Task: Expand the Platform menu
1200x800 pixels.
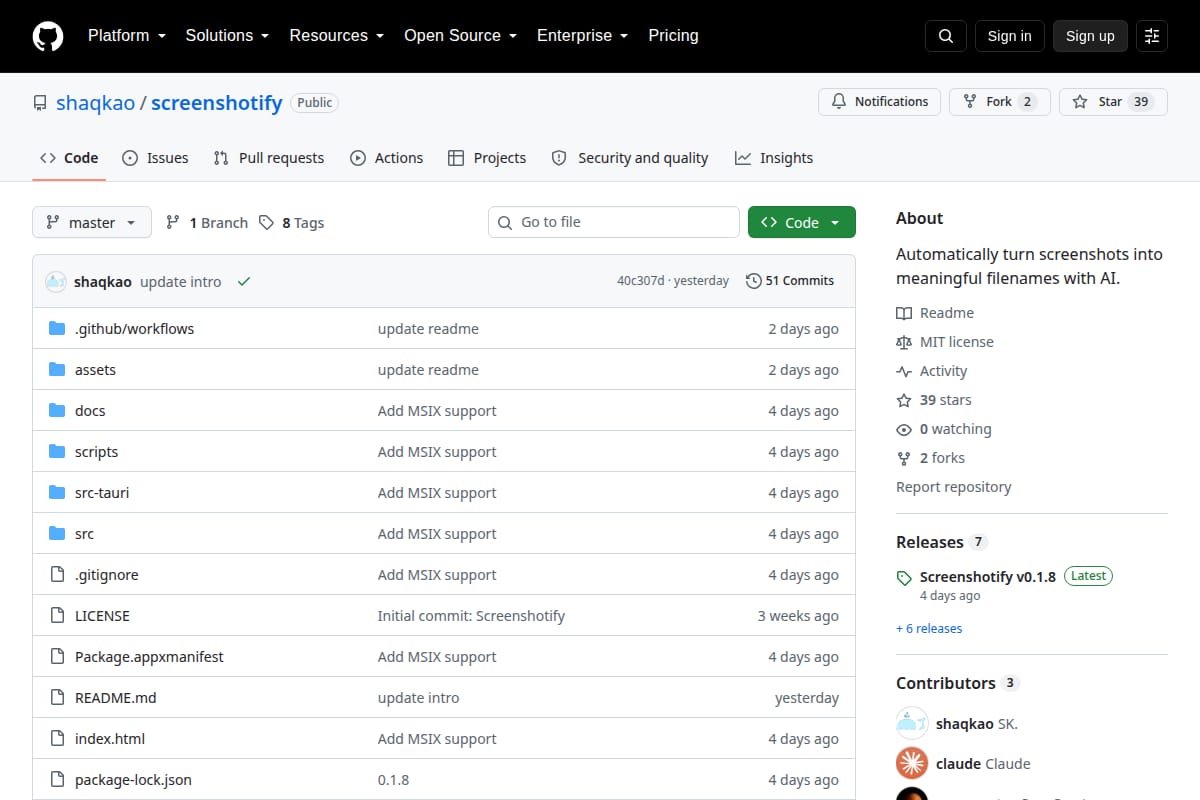Action: pos(126,36)
